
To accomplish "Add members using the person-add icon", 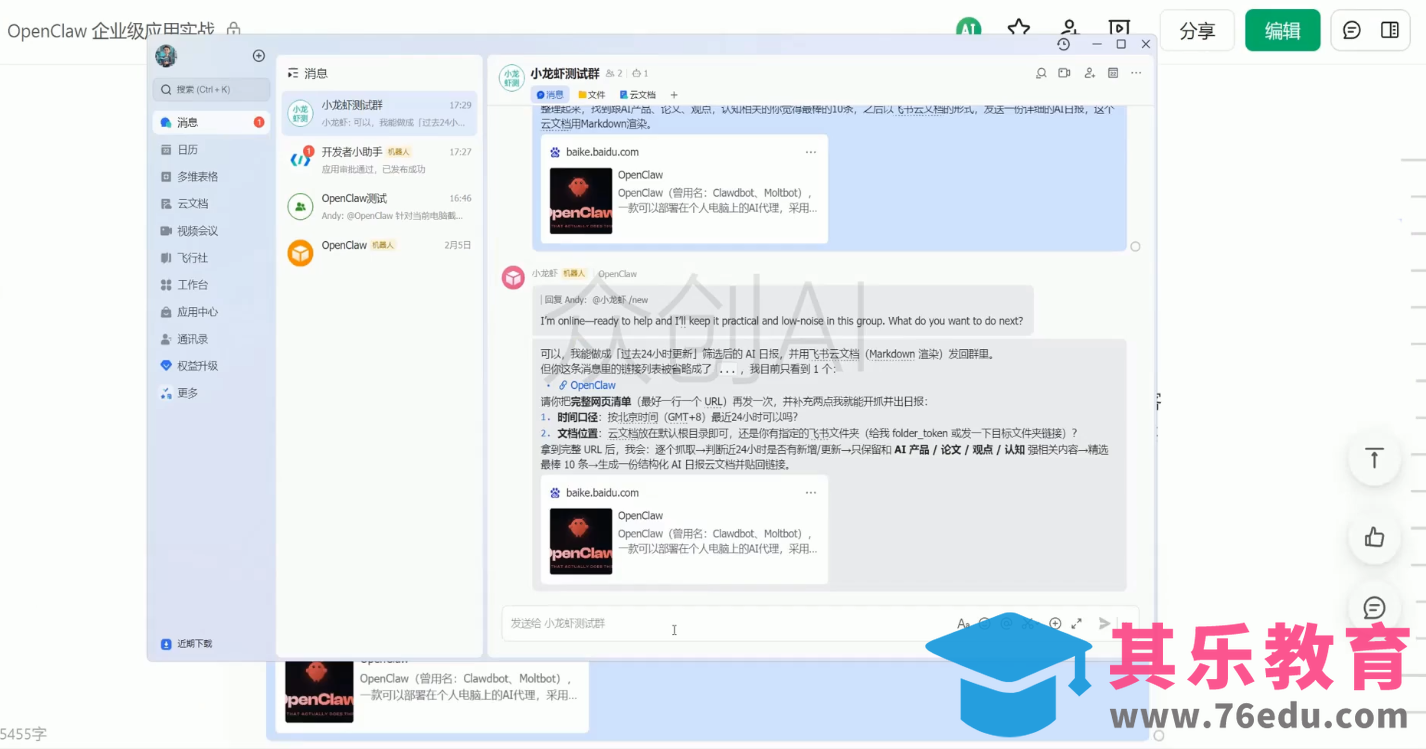I will pos(1089,73).
